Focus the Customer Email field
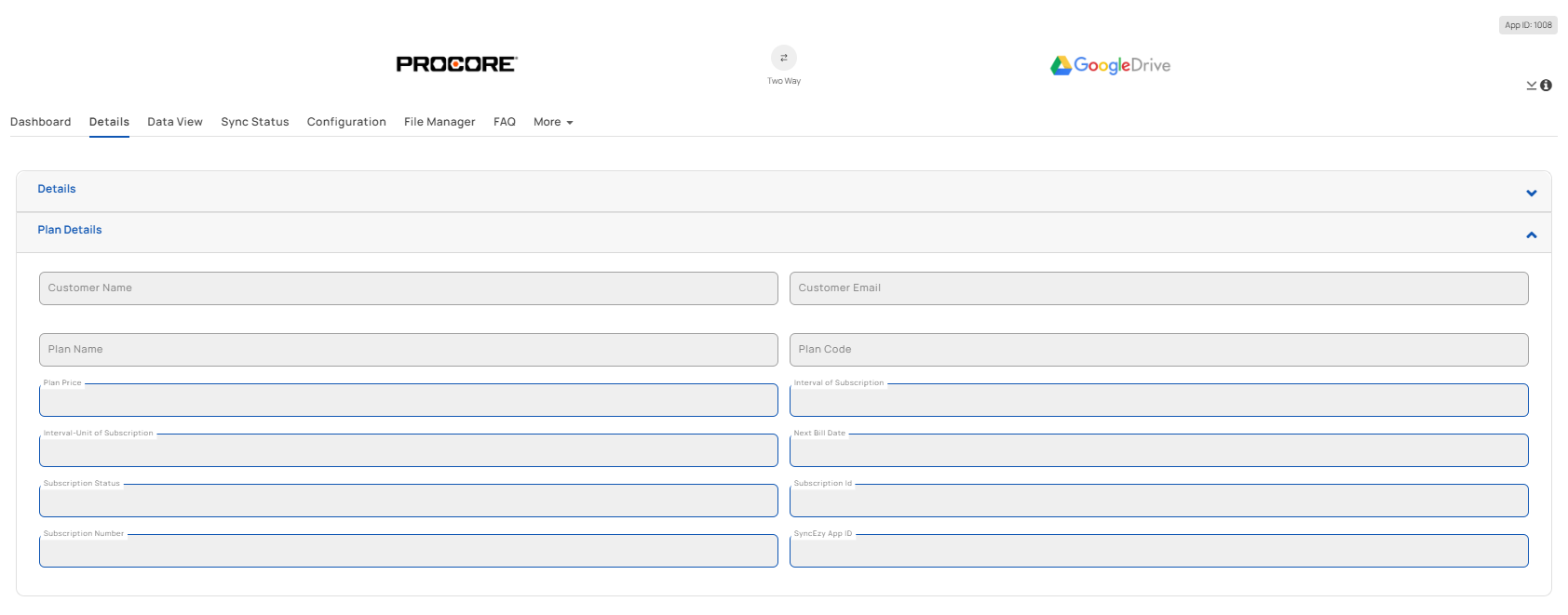Image resolution: width=1568 pixels, height=615 pixels. click(1158, 288)
